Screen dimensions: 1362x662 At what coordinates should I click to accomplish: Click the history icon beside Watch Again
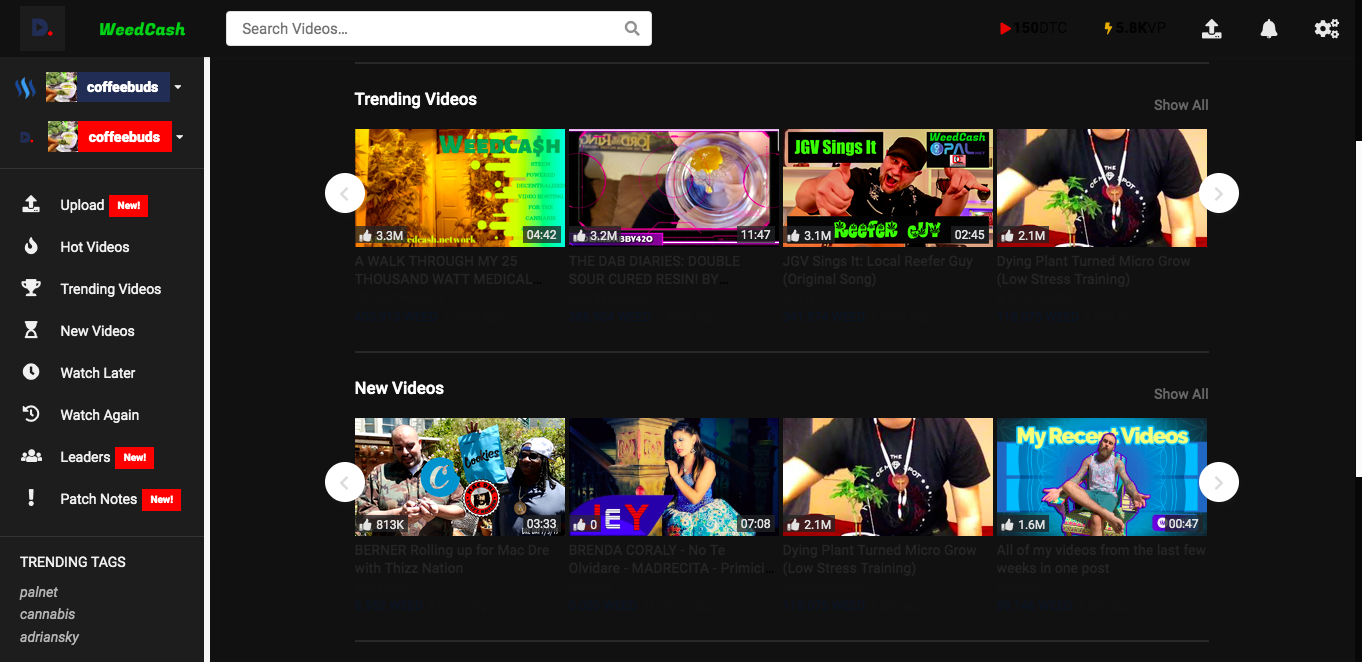click(x=31, y=414)
